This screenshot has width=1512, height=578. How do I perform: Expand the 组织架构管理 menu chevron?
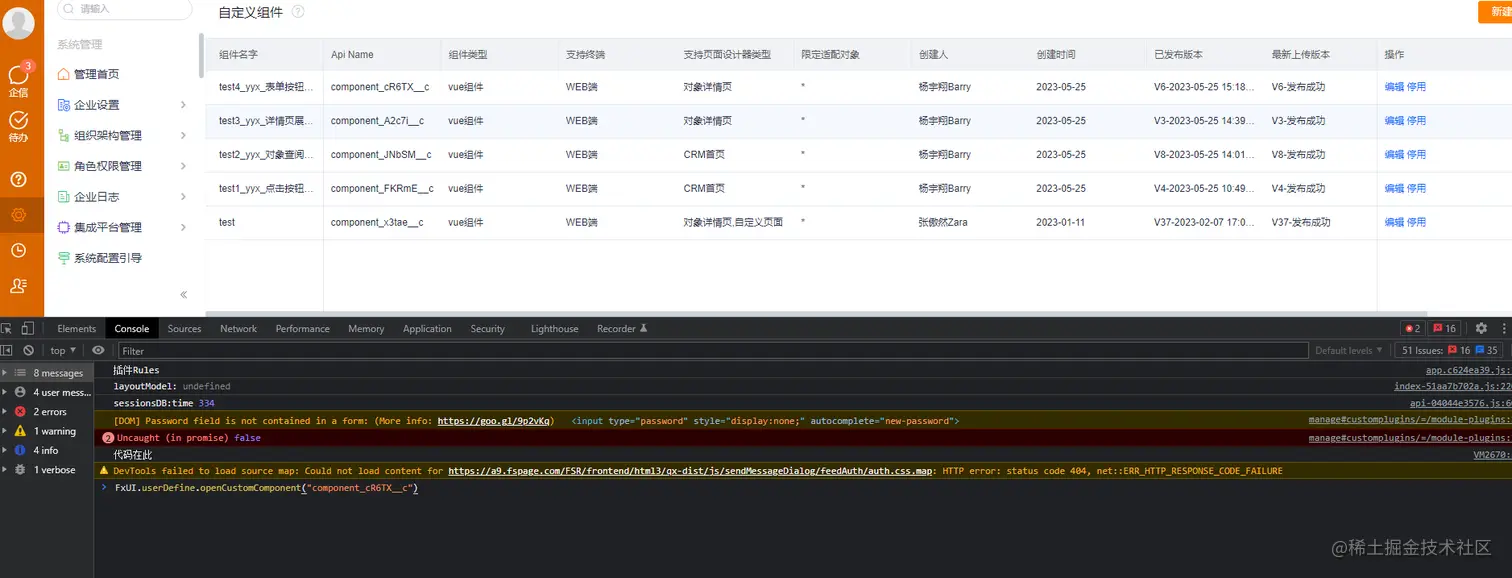(183, 135)
